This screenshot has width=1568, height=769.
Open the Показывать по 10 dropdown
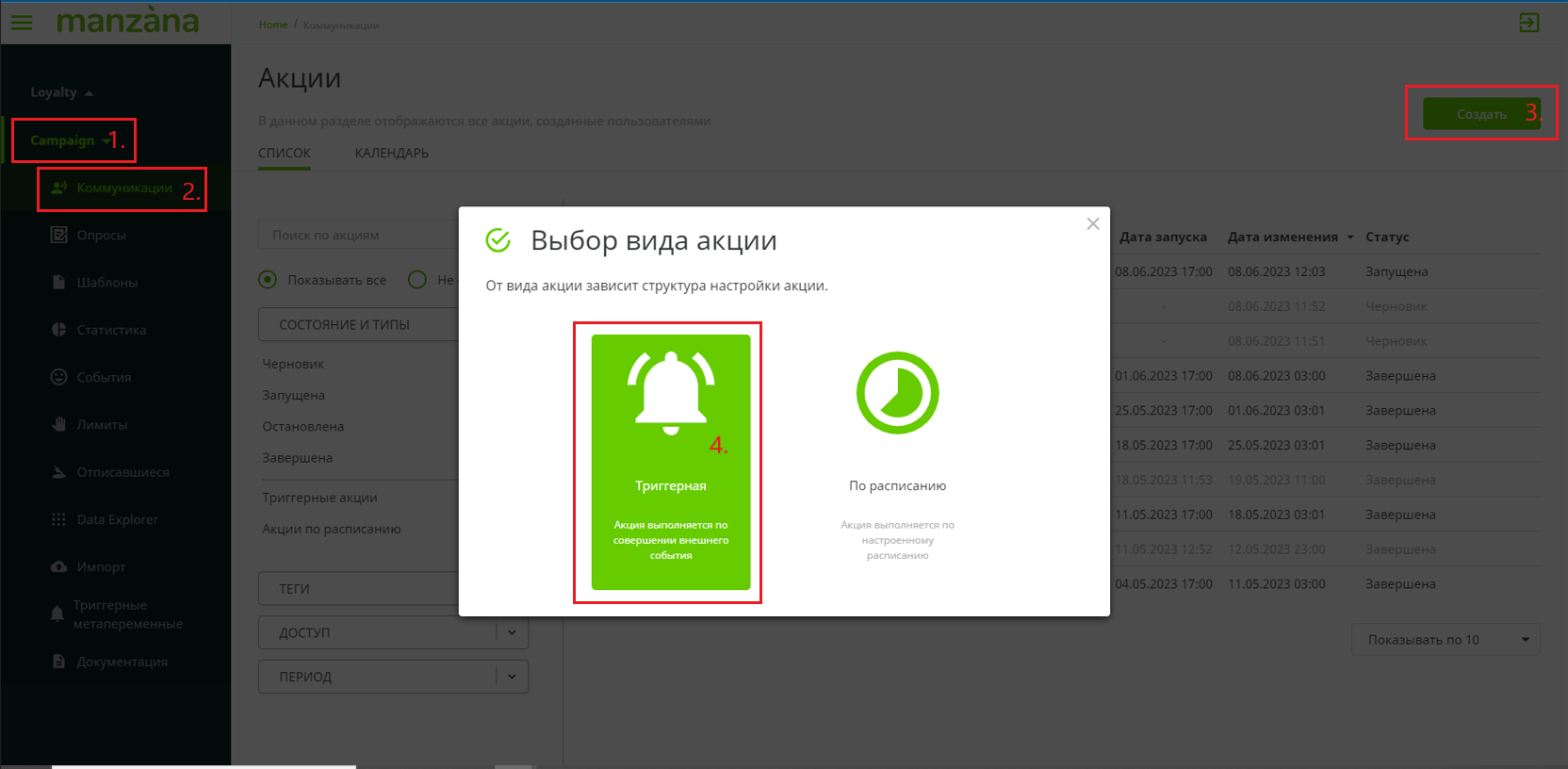click(x=1445, y=639)
